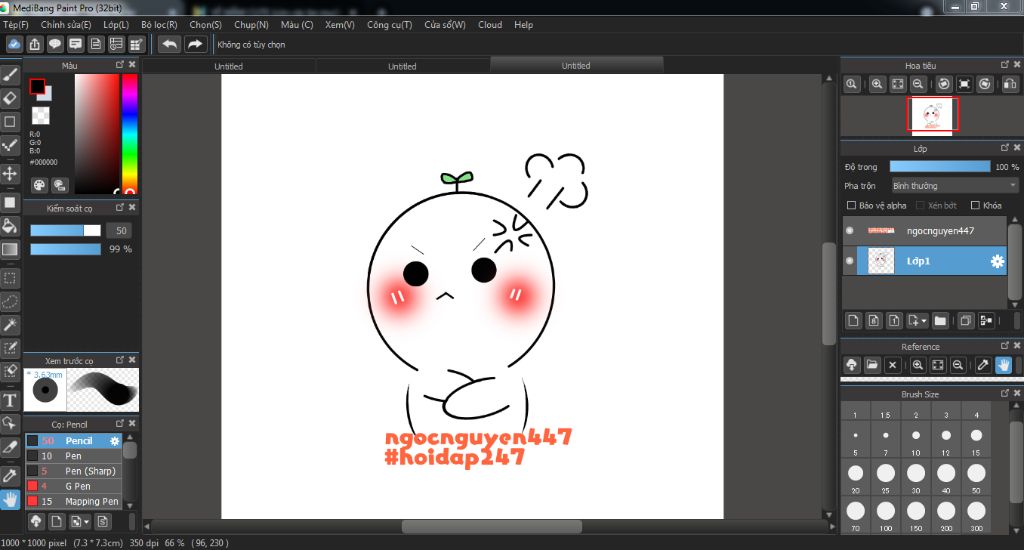Screen dimensions: 1024x550
Task: Click the flip view icon in Hoa tiêu
Action: [x=1010, y=84]
